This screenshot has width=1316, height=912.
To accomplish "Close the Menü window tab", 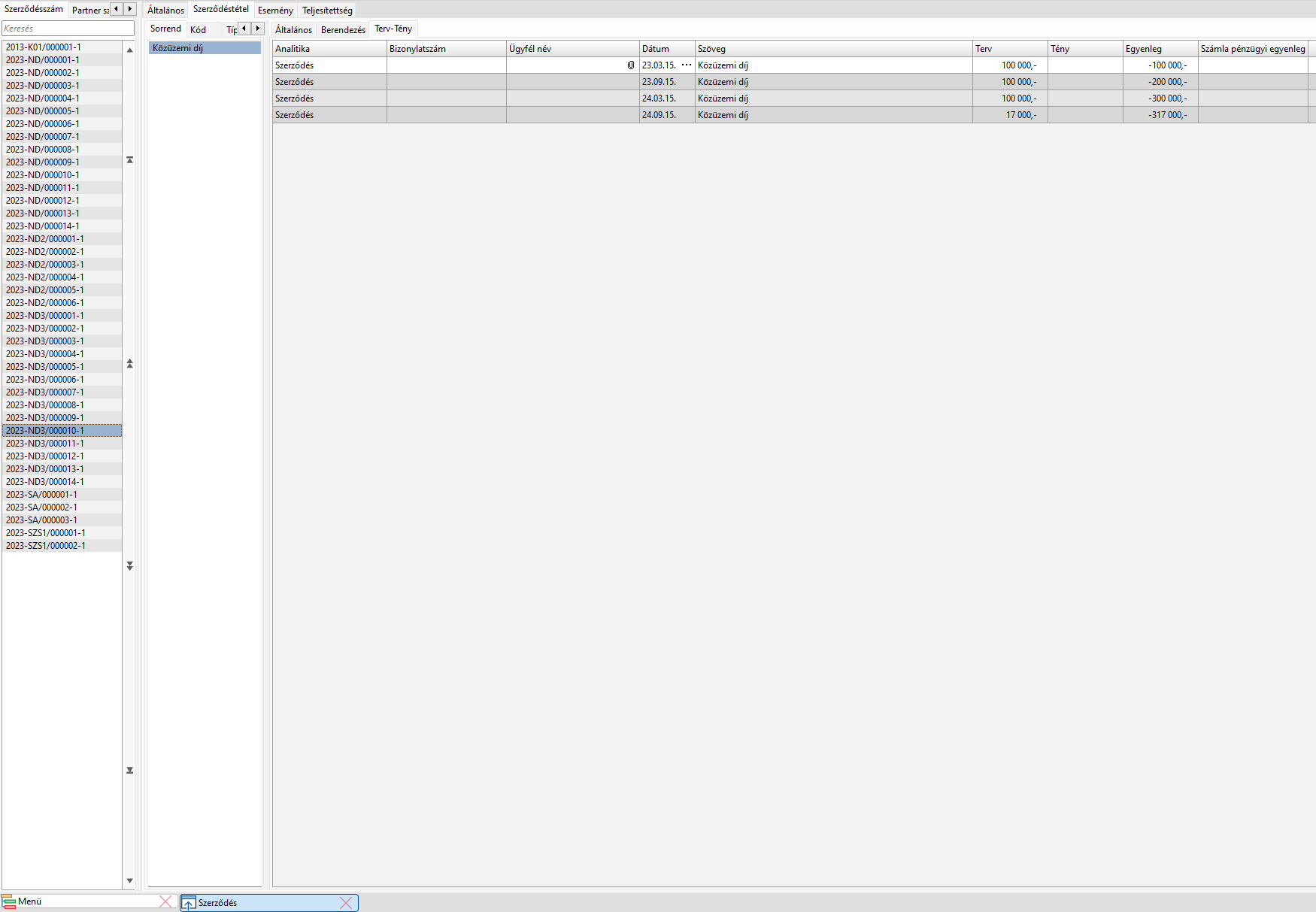I will (x=166, y=901).
